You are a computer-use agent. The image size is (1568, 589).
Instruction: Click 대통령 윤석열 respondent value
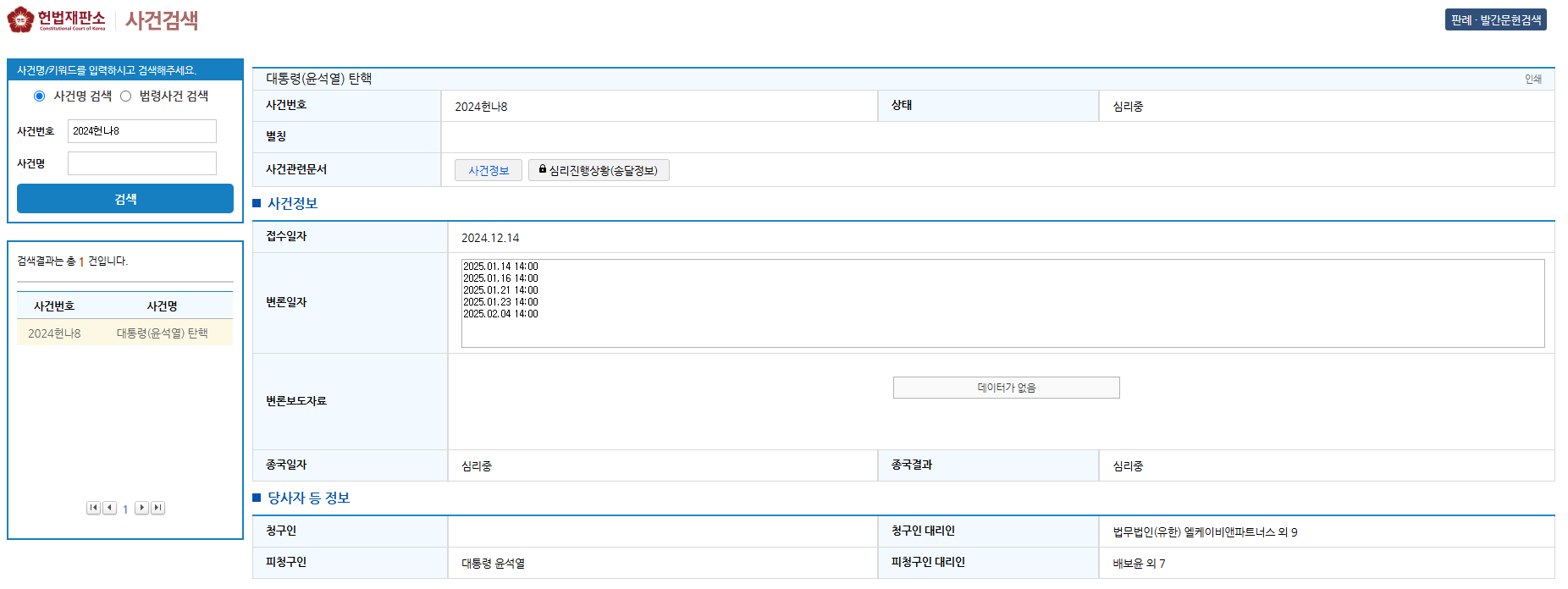pos(493,564)
